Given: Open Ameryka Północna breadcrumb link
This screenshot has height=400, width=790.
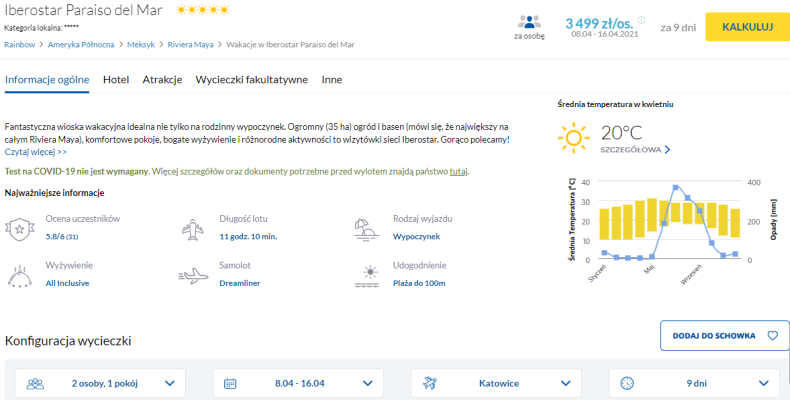Looking at the screenshot, I should coord(81,44).
